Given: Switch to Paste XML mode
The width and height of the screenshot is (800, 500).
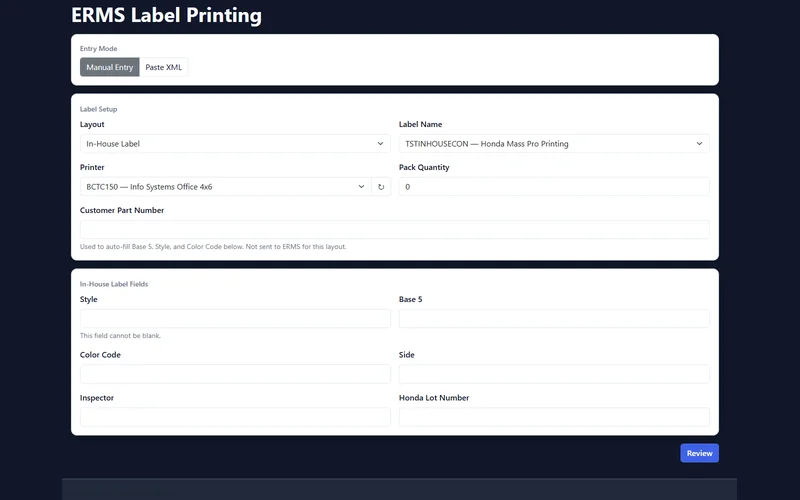Looking at the screenshot, I should pos(163,67).
